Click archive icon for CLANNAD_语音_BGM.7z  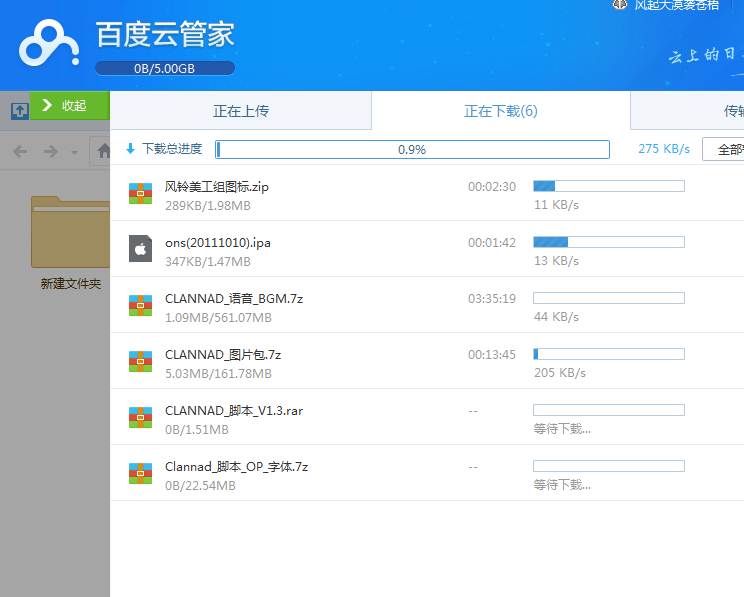[x=140, y=306]
